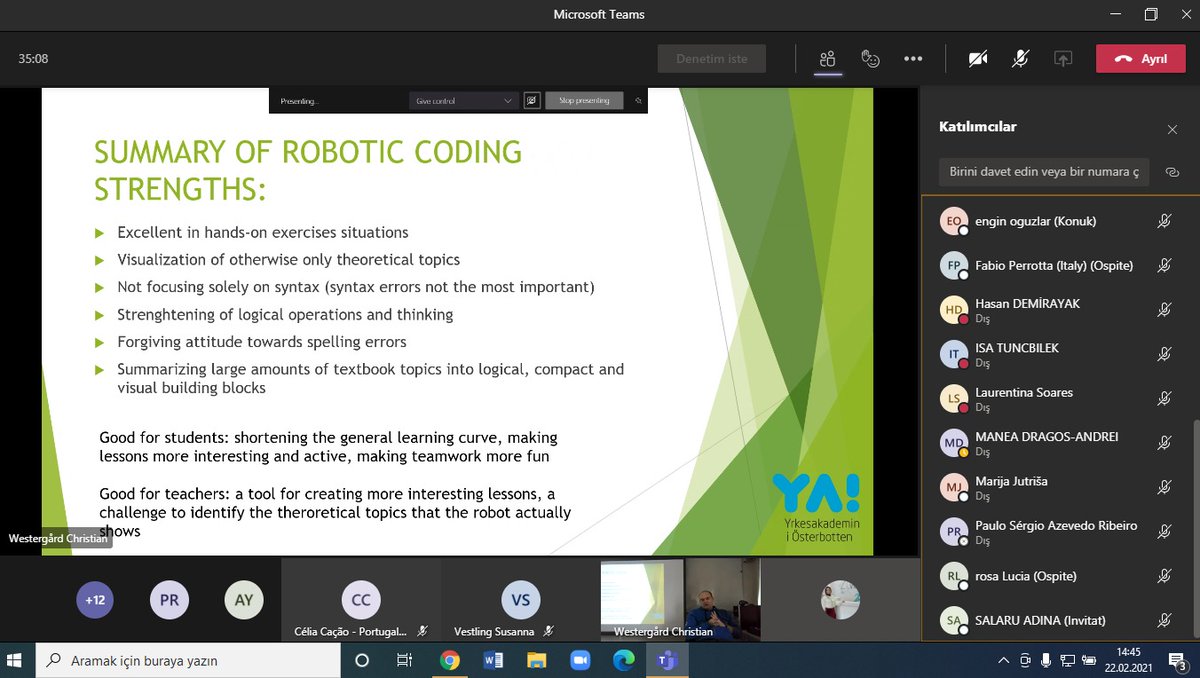Click mic icon for rosa Lucia

pyautogui.click(x=1164, y=576)
